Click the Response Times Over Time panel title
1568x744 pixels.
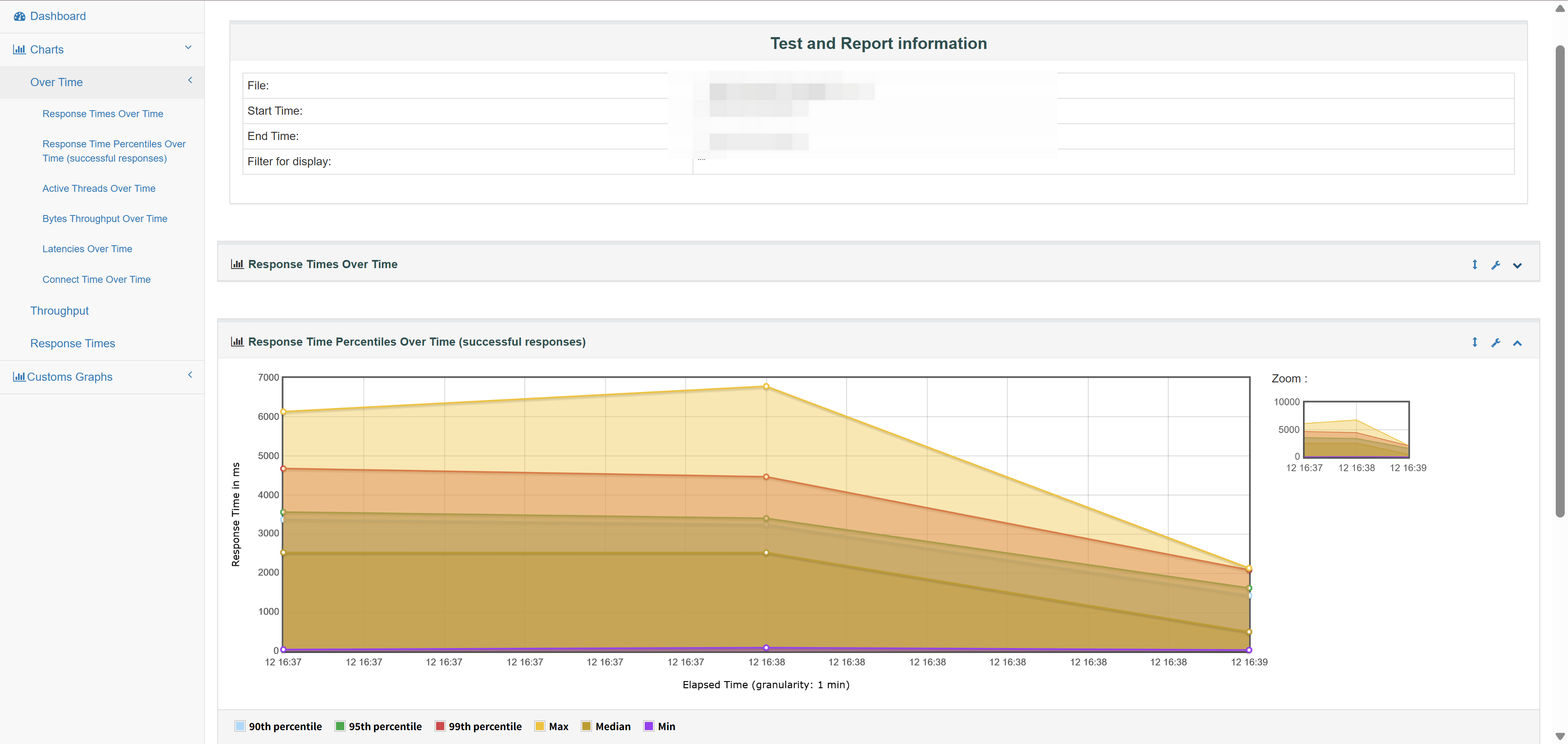click(x=323, y=264)
